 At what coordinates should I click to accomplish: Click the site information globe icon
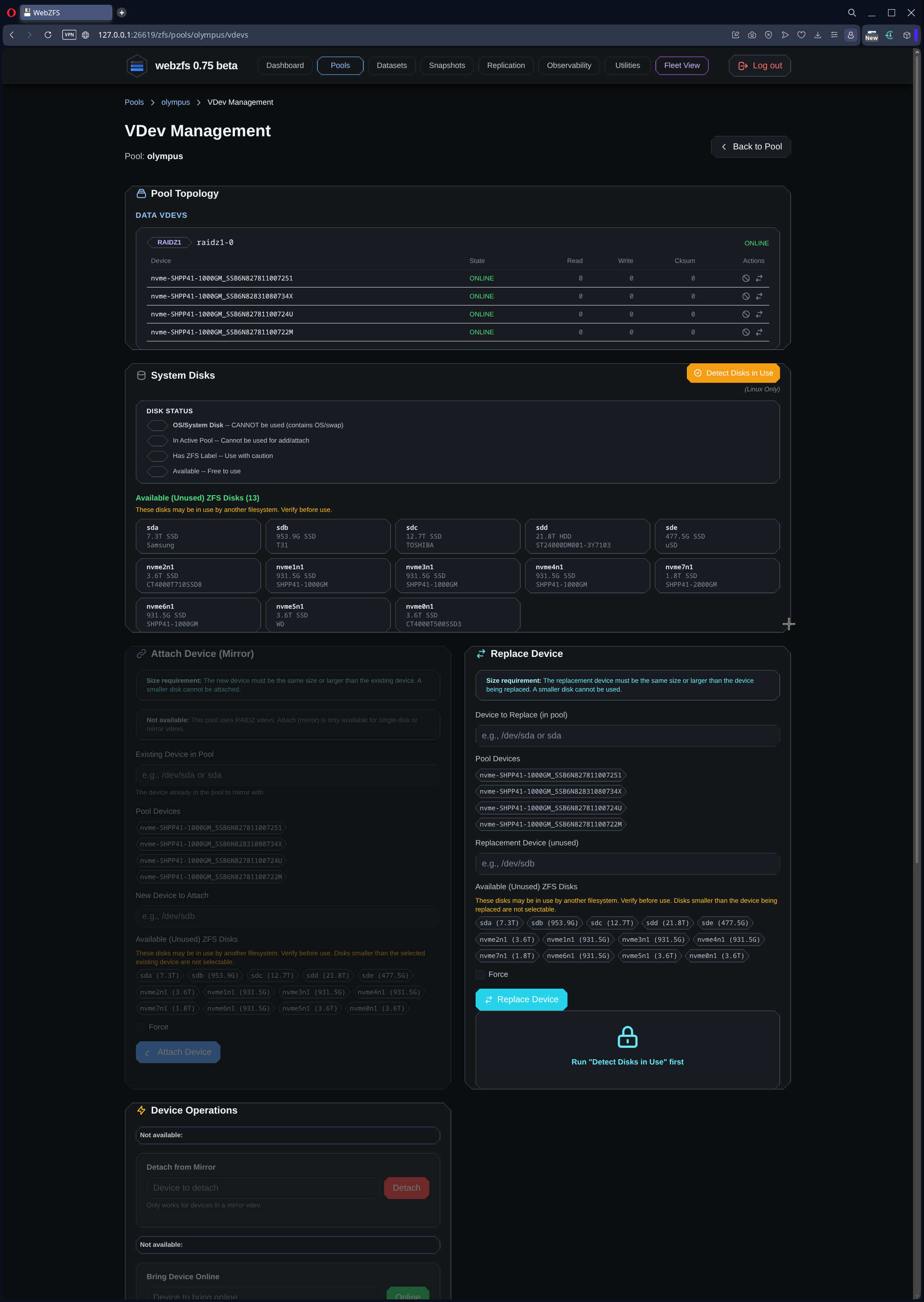tap(86, 35)
